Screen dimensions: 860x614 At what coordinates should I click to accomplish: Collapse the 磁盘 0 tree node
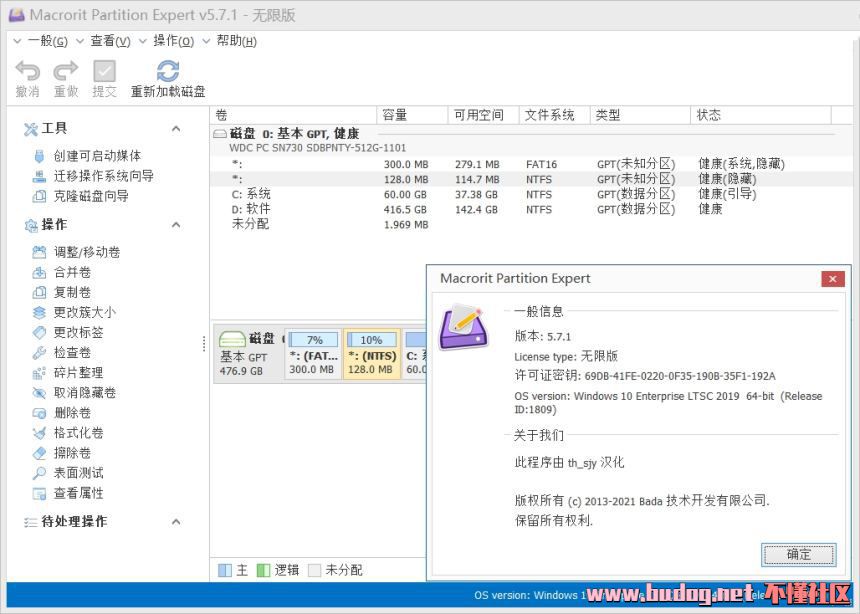220,134
